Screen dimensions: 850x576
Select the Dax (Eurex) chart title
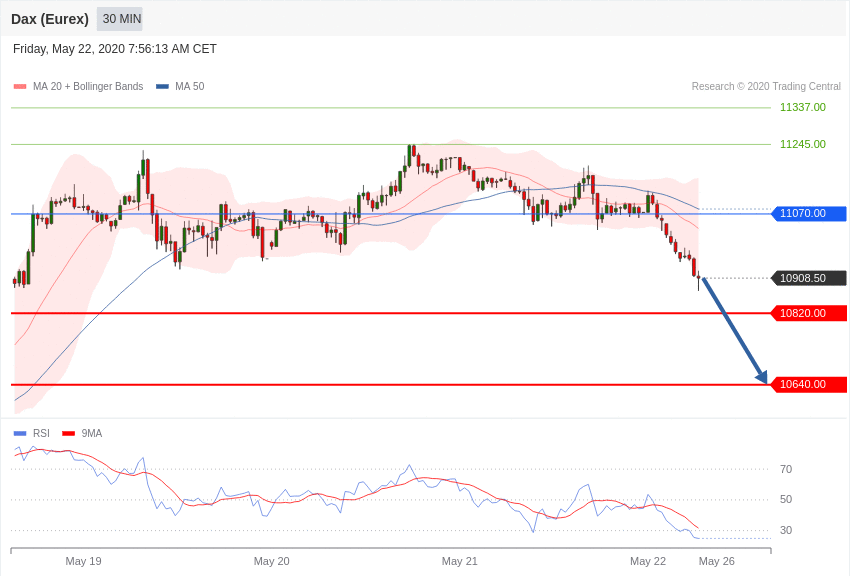tap(50, 19)
